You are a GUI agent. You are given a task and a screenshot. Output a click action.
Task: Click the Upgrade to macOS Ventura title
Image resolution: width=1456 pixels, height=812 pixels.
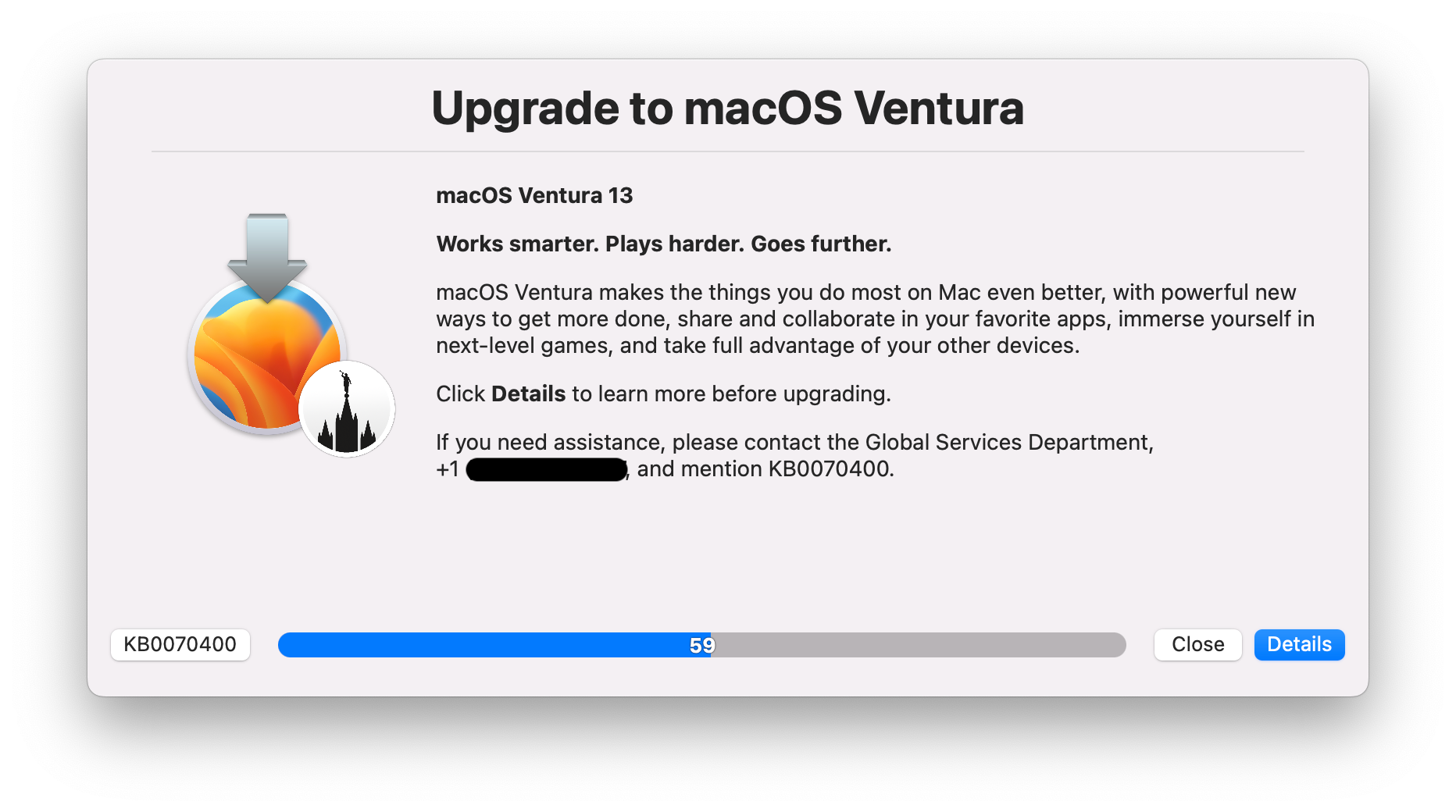click(727, 108)
